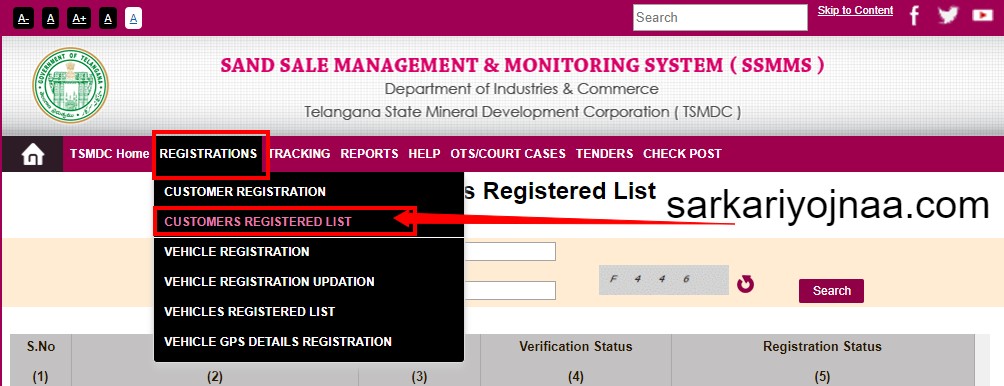
Task: Open the CHECK POST menu
Action: [683, 154]
